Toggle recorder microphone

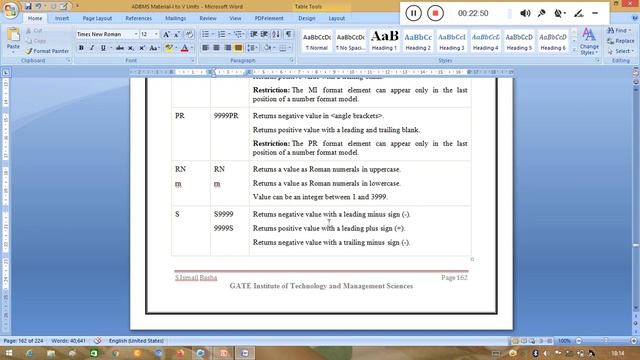coord(542,13)
